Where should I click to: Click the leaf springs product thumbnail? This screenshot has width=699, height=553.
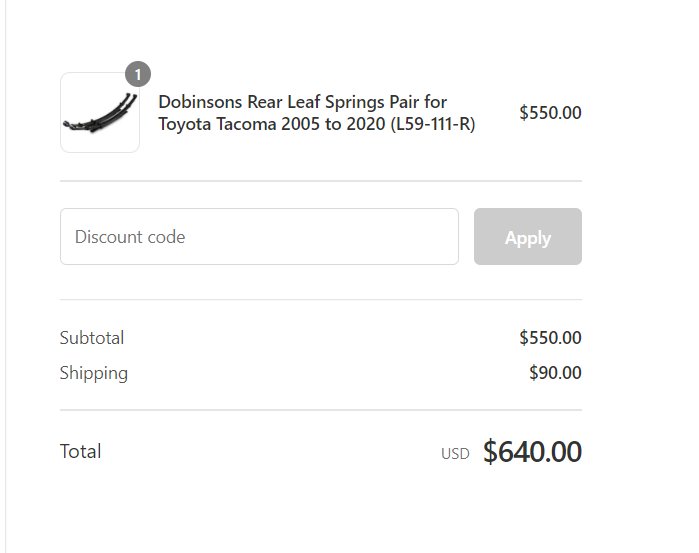tap(100, 112)
